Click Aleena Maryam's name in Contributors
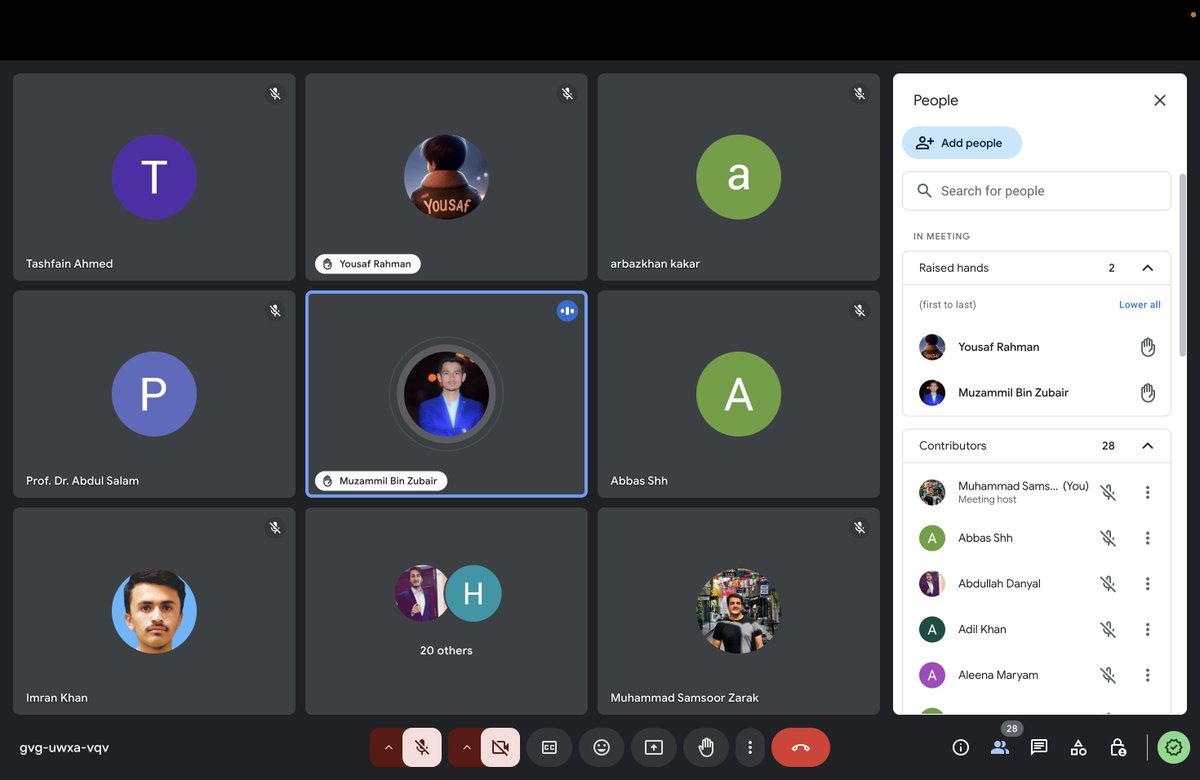This screenshot has width=1200, height=780. [998, 675]
